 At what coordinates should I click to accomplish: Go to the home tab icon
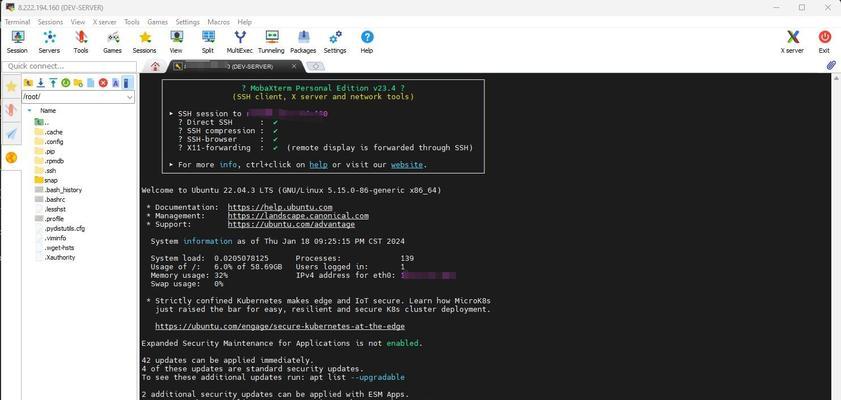point(155,66)
